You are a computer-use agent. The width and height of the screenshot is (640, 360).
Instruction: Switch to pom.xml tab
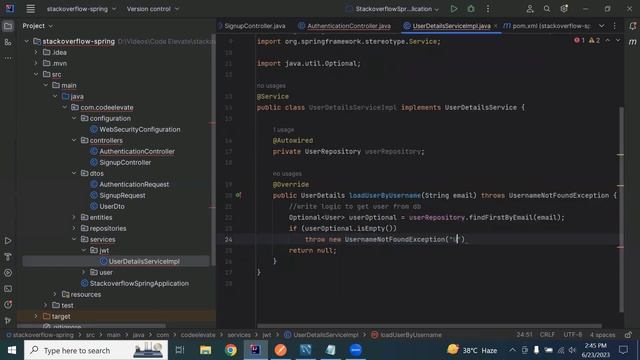tap(547, 26)
